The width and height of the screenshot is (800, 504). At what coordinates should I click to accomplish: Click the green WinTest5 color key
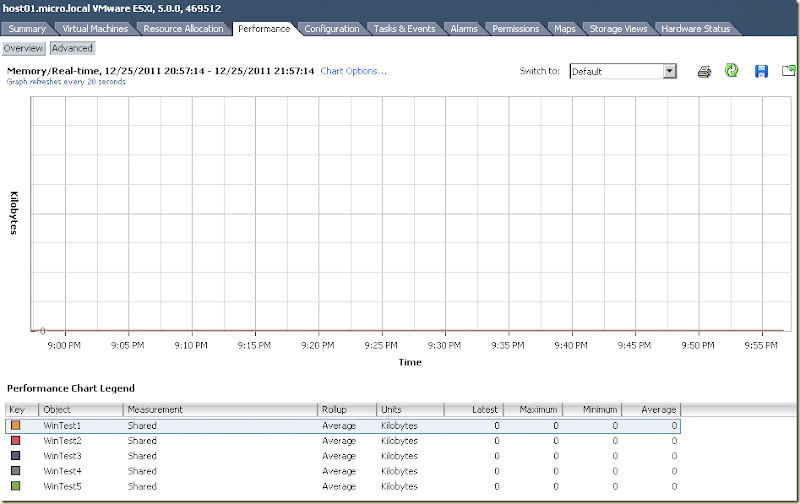(16, 486)
